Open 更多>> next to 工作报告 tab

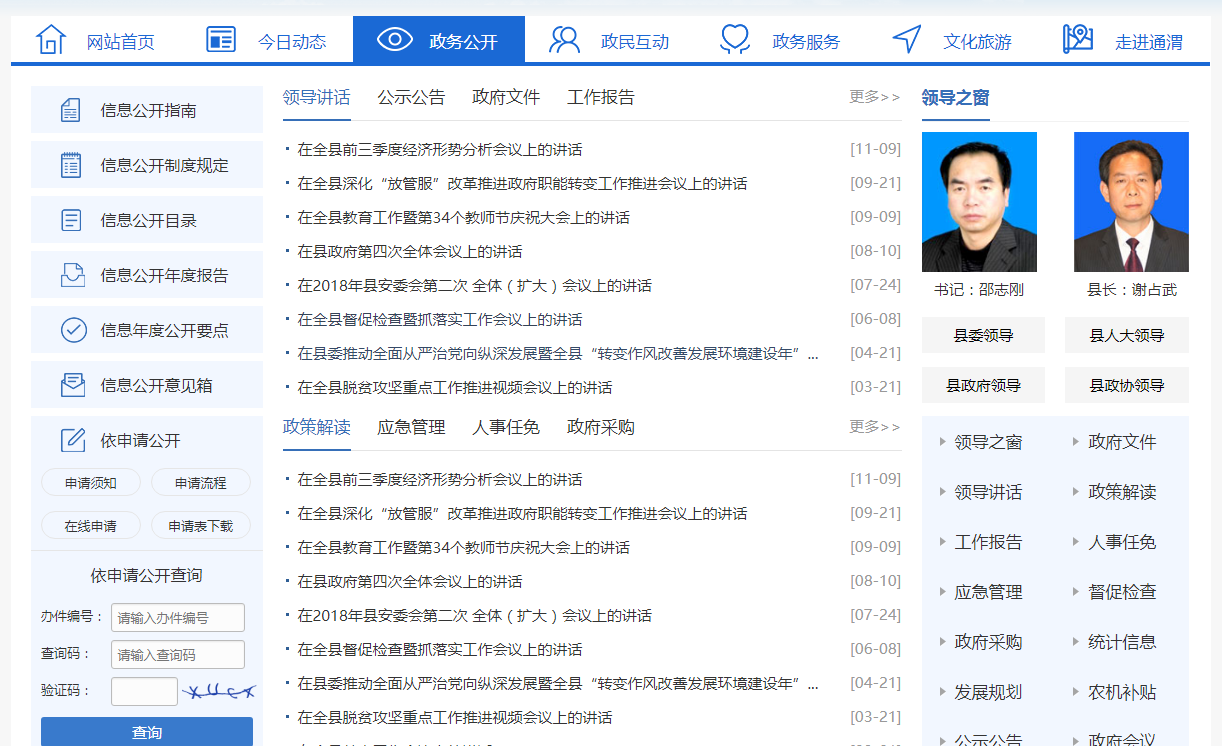(874, 97)
